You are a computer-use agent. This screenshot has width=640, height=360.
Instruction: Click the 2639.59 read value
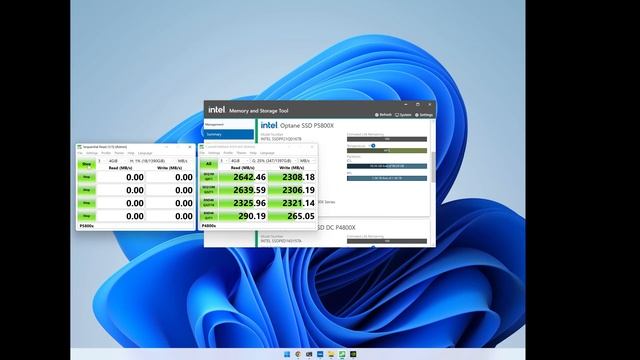pyautogui.click(x=243, y=190)
